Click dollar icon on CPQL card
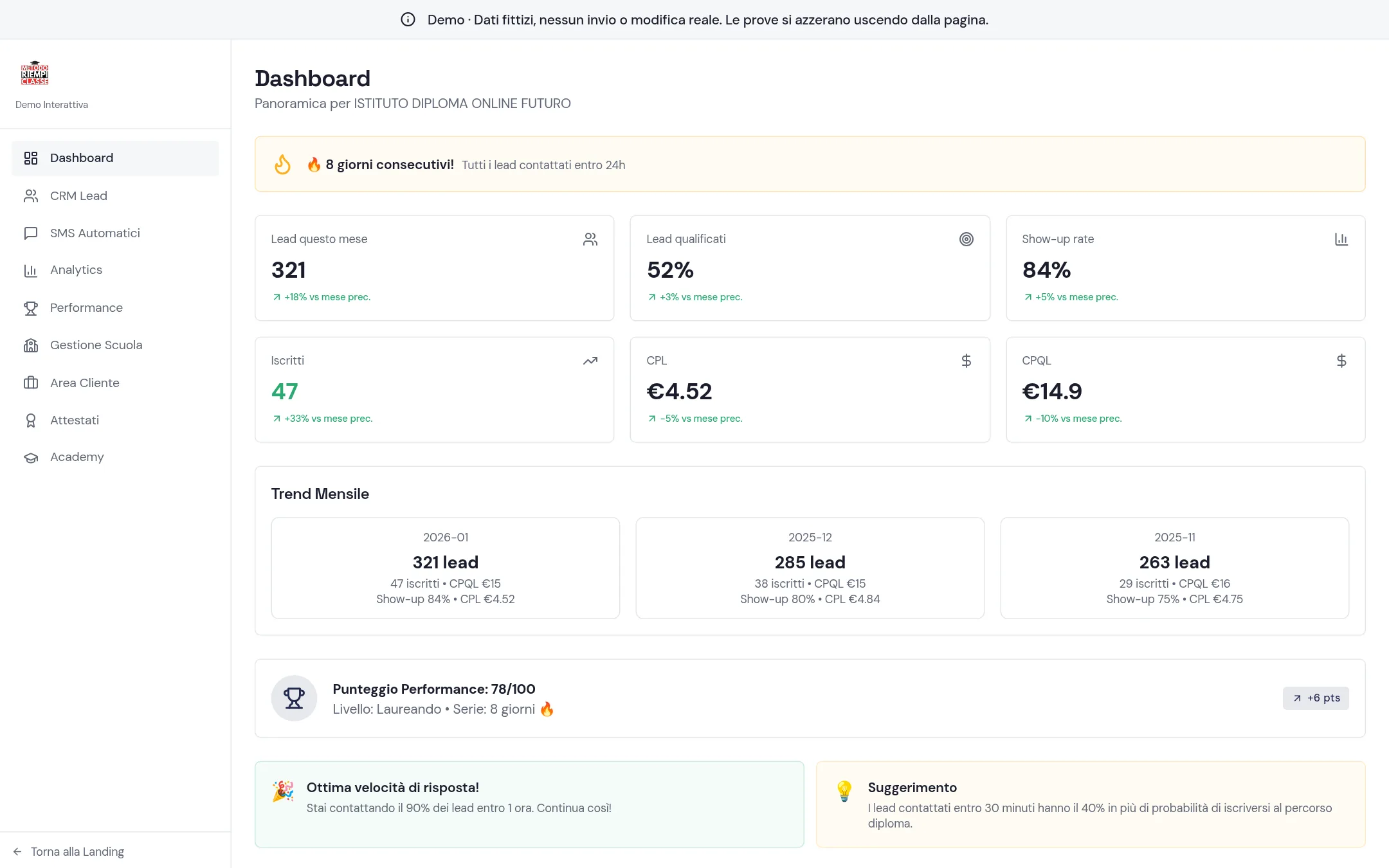 pyautogui.click(x=1341, y=361)
